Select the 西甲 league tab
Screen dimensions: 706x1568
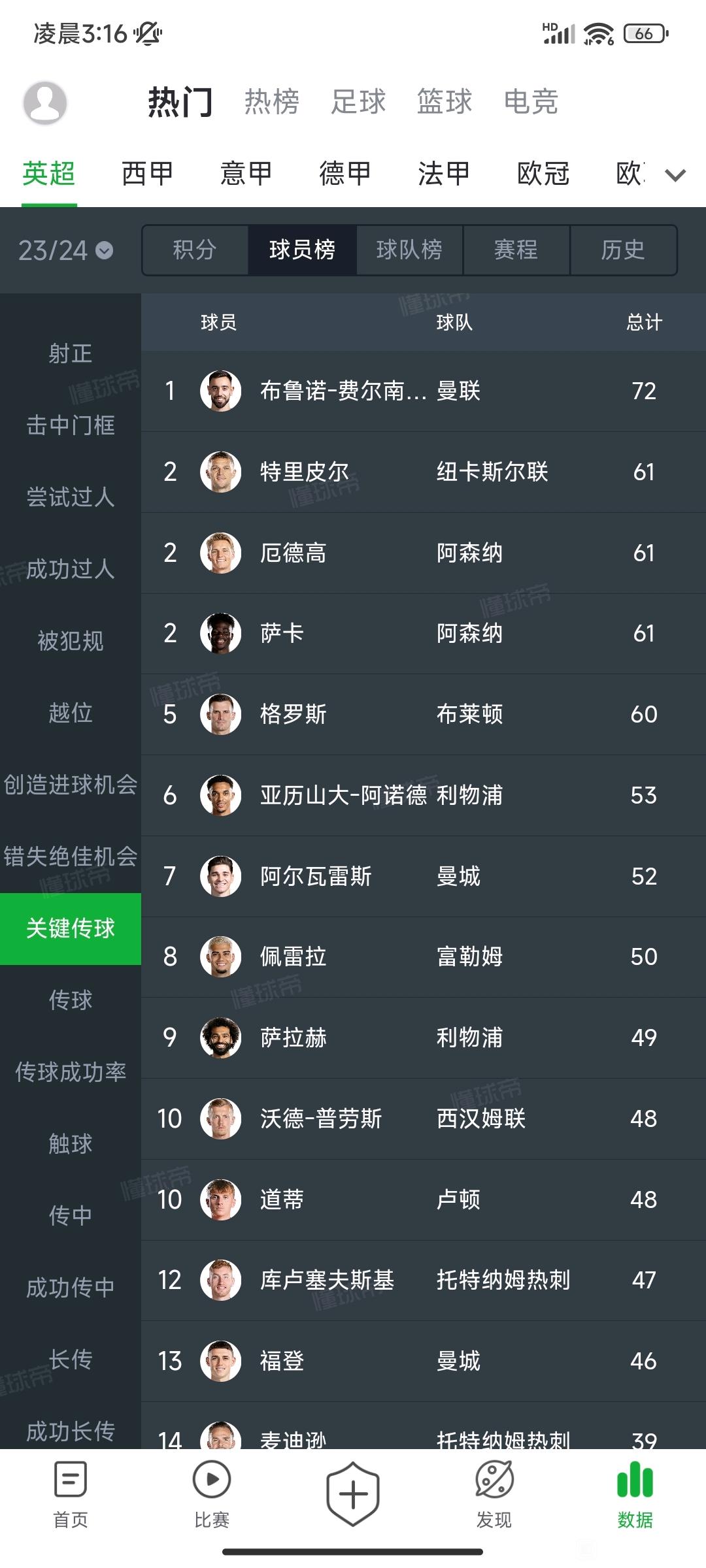[x=148, y=174]
